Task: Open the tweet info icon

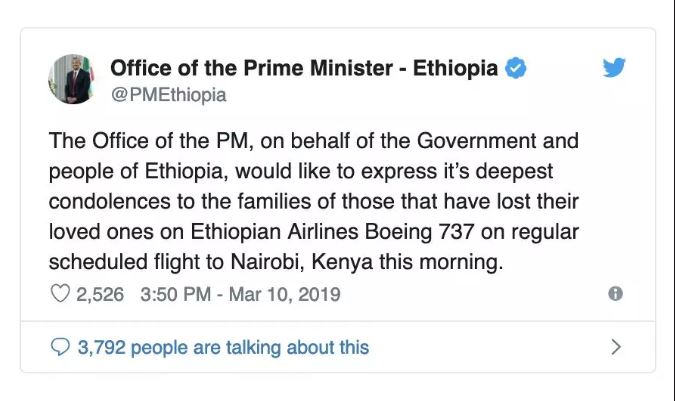Action: coord(615,294)
